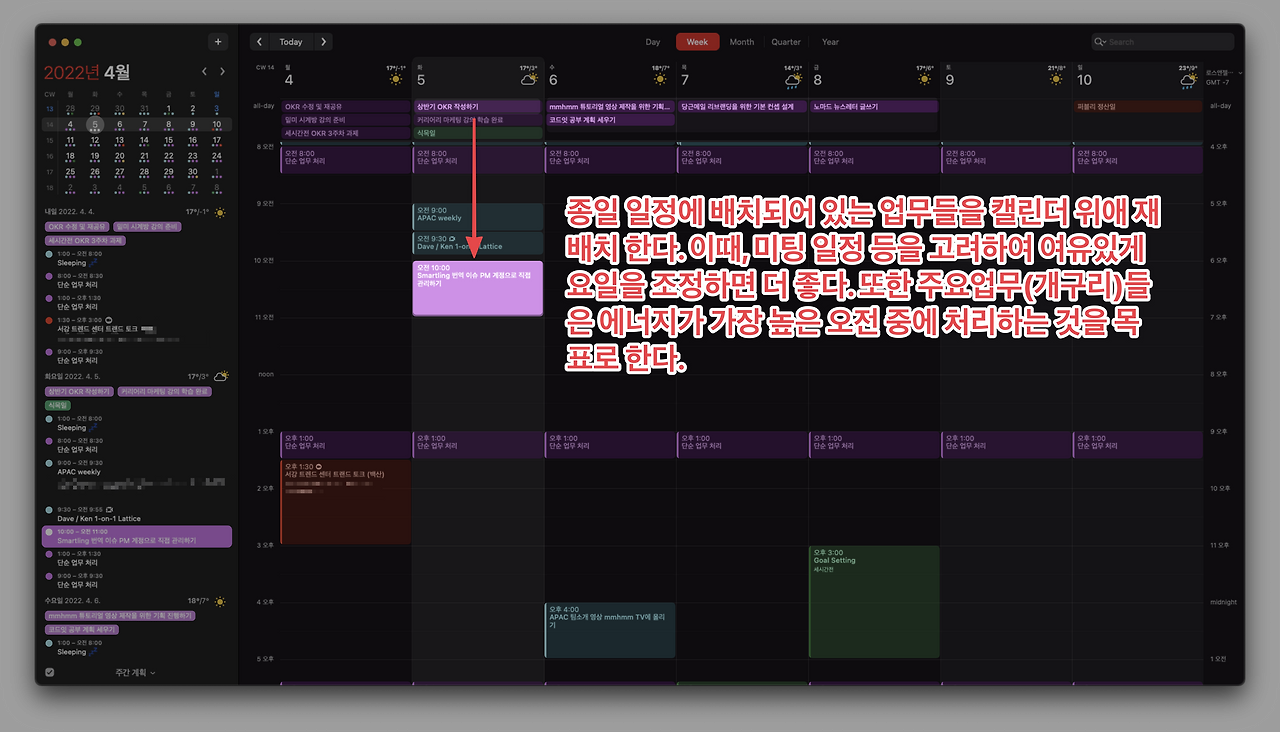Open all-day event 퍼블리 정산일
Screen dimensions: 1280x732
[1137, 106]
